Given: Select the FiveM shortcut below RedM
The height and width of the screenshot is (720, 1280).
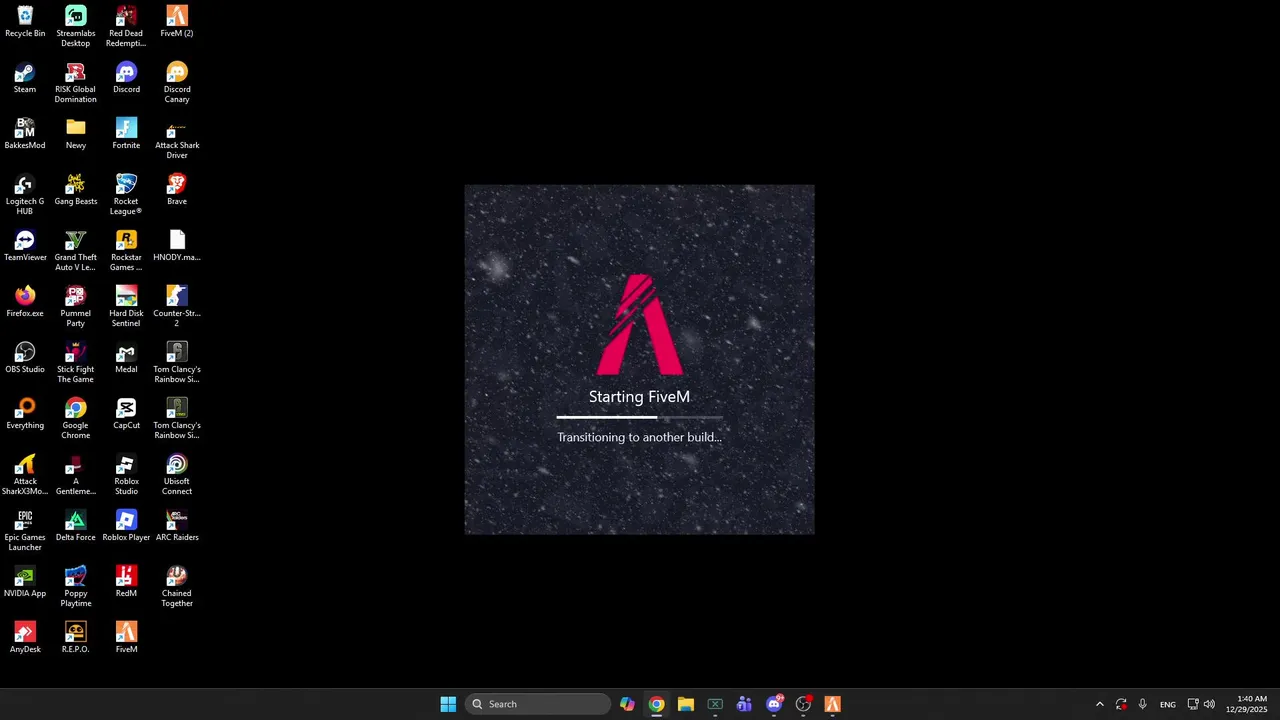Looking at the screenshot, I should (x=126, y=638).
